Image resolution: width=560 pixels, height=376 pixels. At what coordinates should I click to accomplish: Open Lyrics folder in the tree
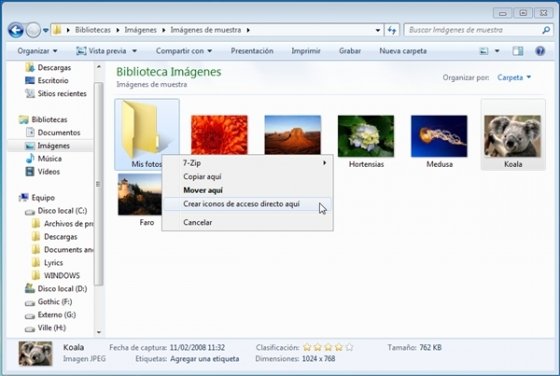coord(48,263)
